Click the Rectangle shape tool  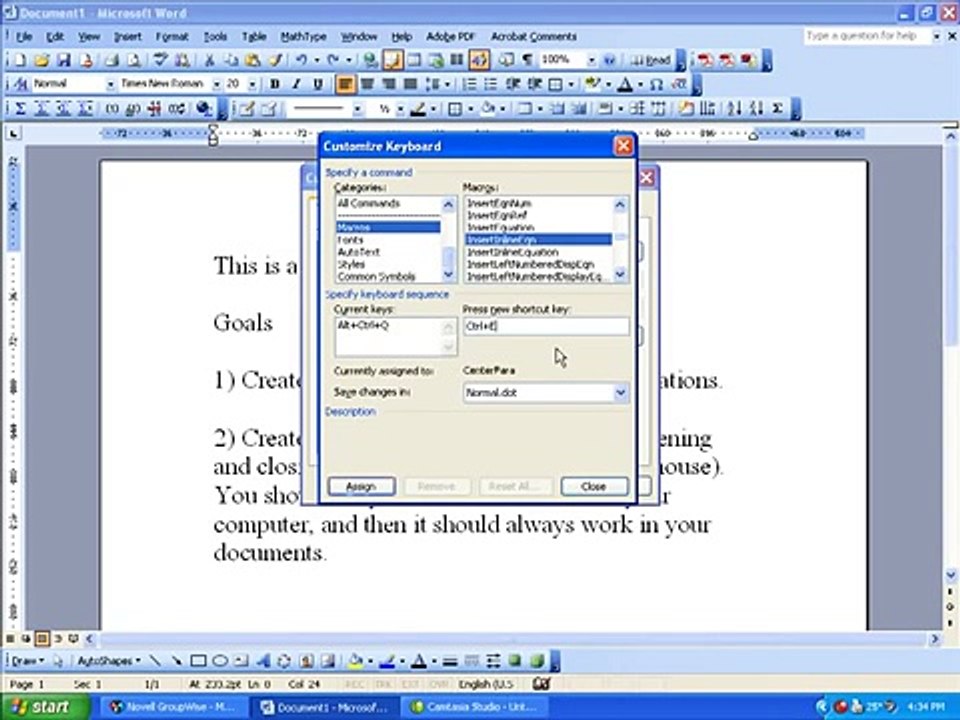point(198,661)
